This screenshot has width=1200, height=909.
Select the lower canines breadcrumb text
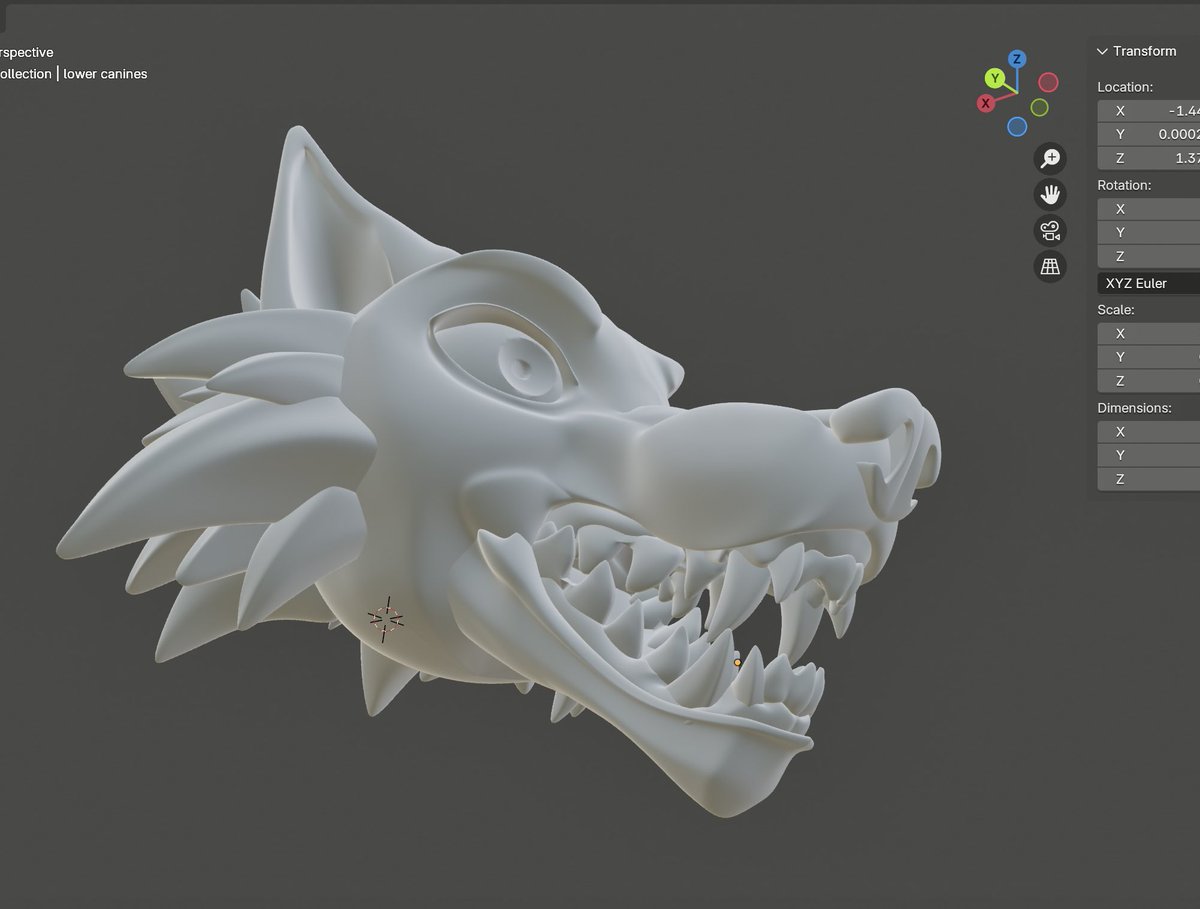tap(104, 73)
